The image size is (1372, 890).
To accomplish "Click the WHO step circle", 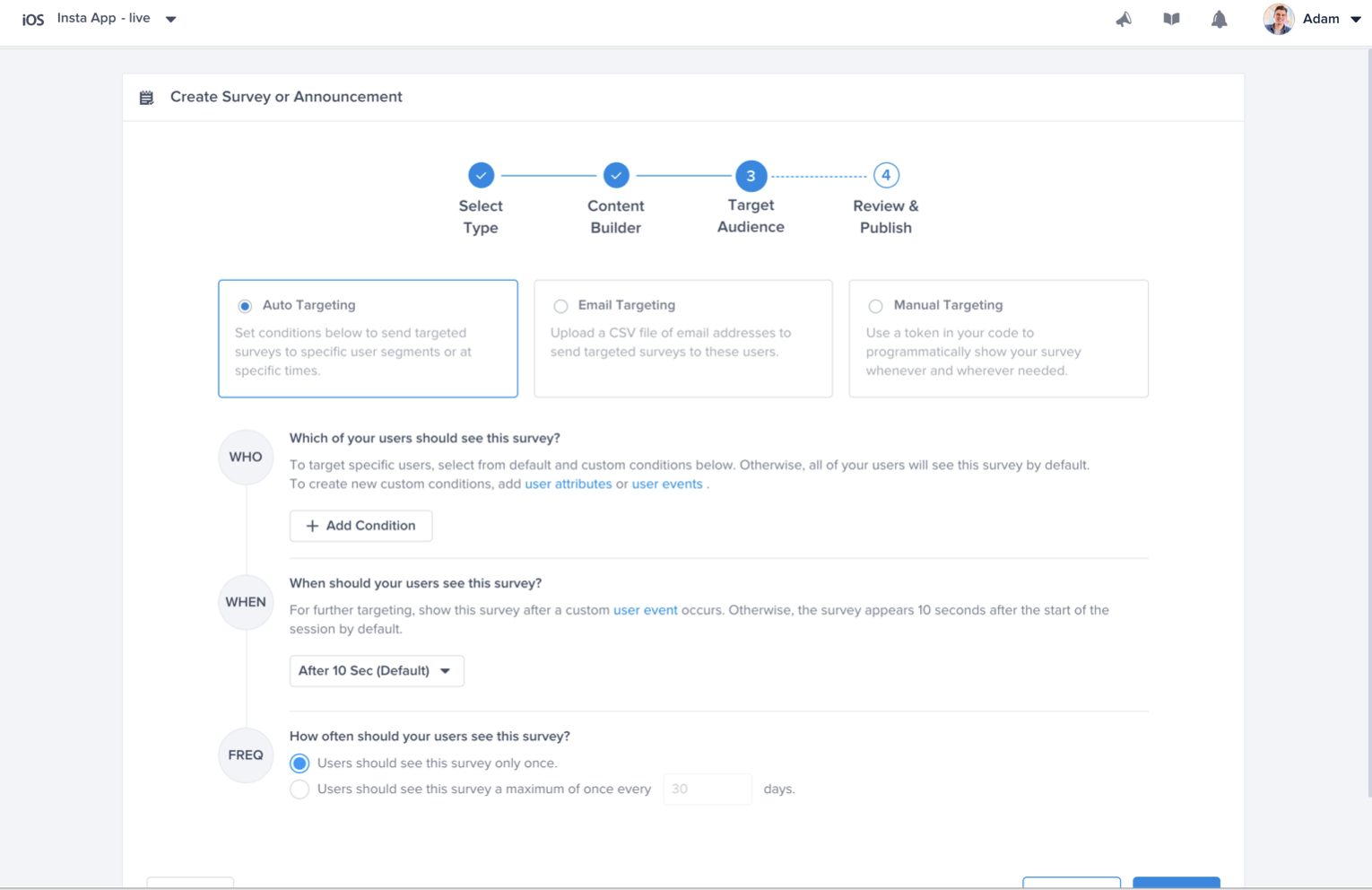I will pyautogui.click(x=245, y=457).
